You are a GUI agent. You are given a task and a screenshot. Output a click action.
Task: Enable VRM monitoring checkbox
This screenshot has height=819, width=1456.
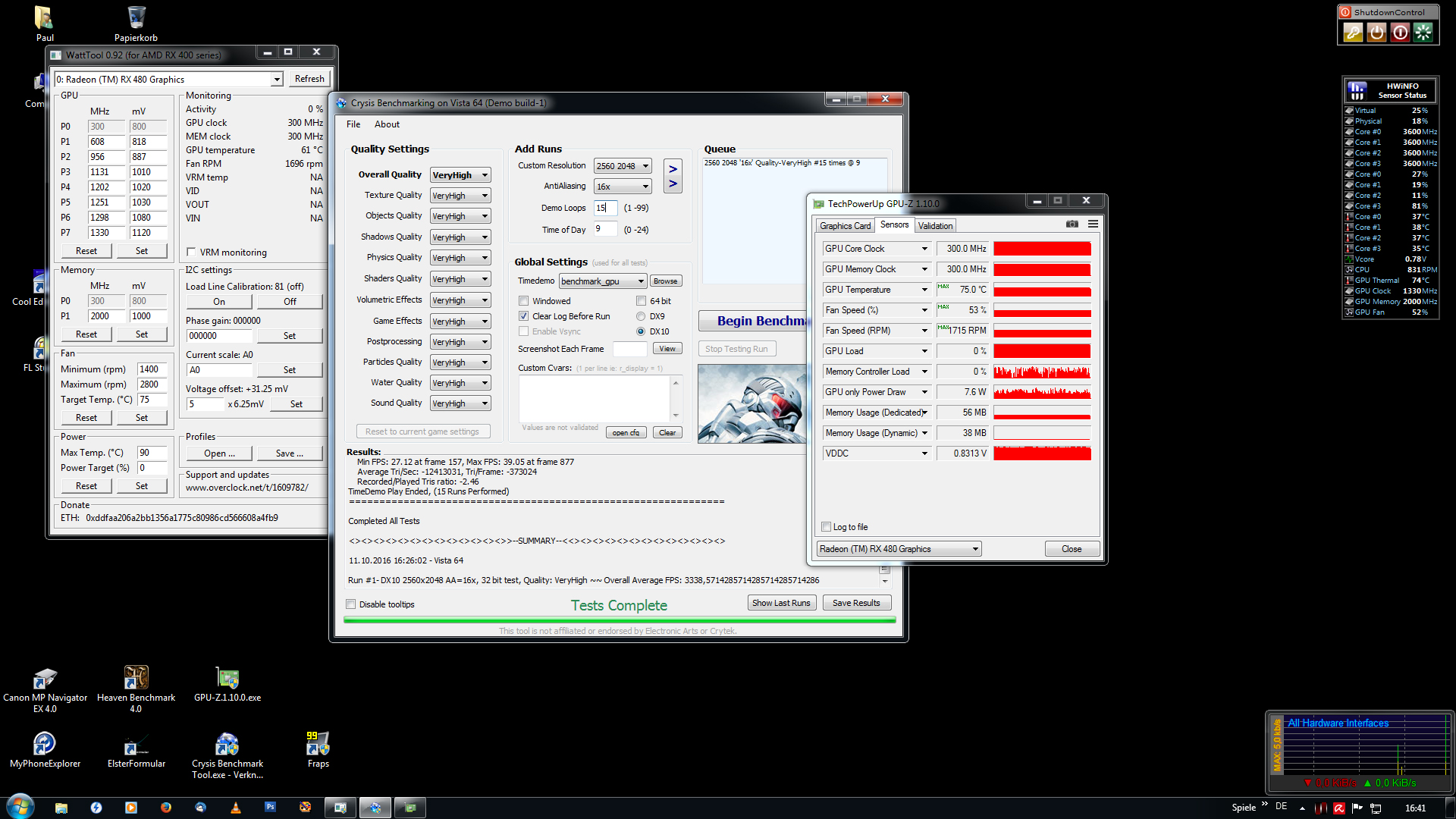(191, 253)
